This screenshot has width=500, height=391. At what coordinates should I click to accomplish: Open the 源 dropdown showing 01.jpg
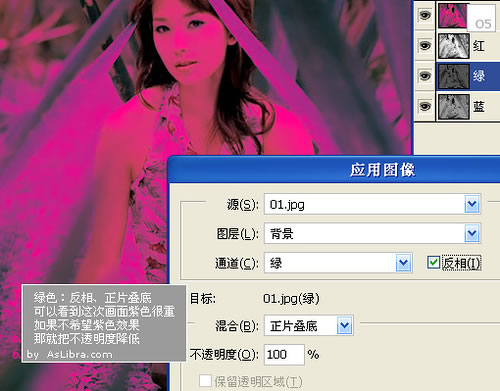[372, 204]
